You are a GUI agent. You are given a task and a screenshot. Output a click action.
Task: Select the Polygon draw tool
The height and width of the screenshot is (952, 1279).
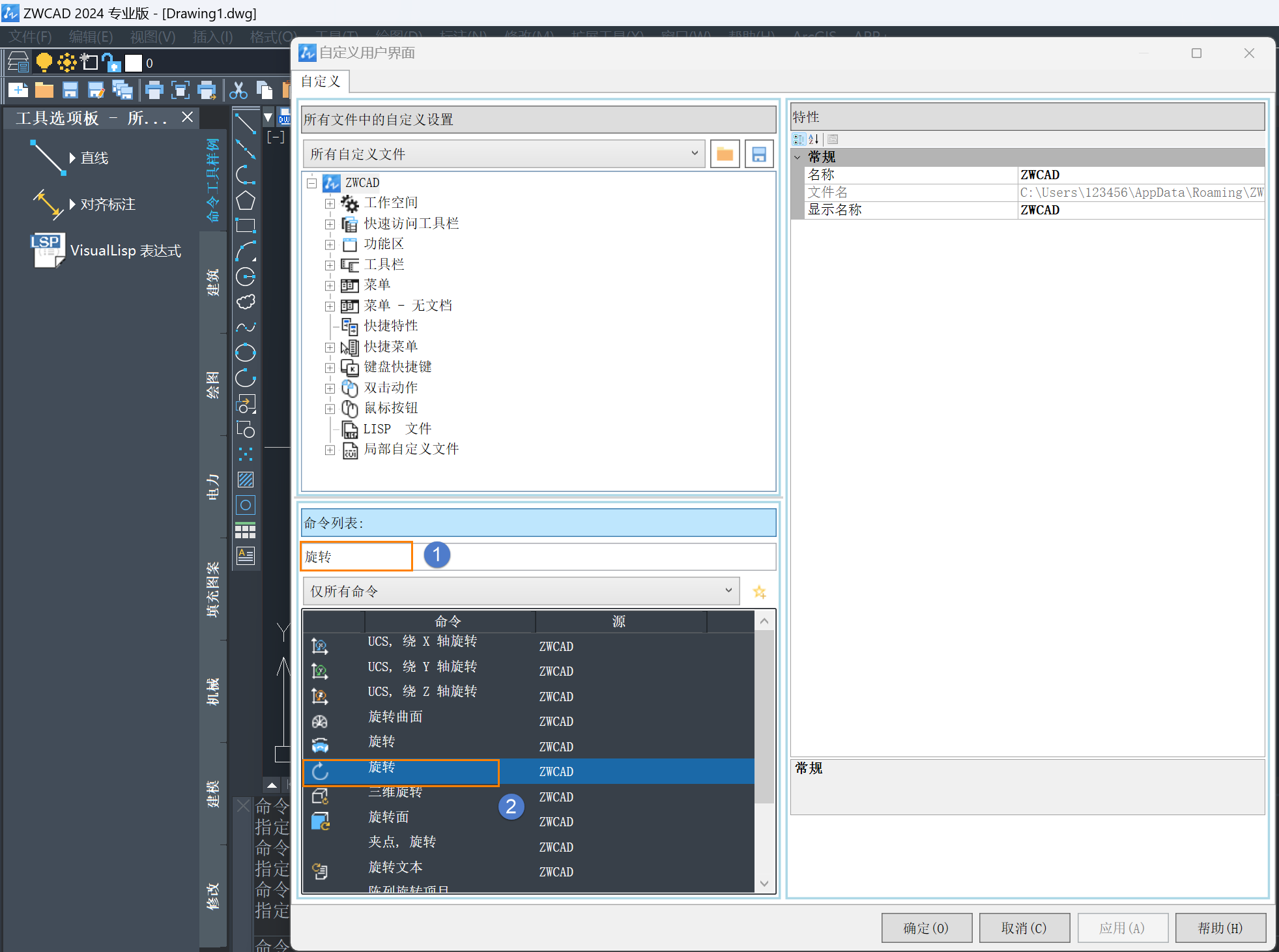(246, 201)
